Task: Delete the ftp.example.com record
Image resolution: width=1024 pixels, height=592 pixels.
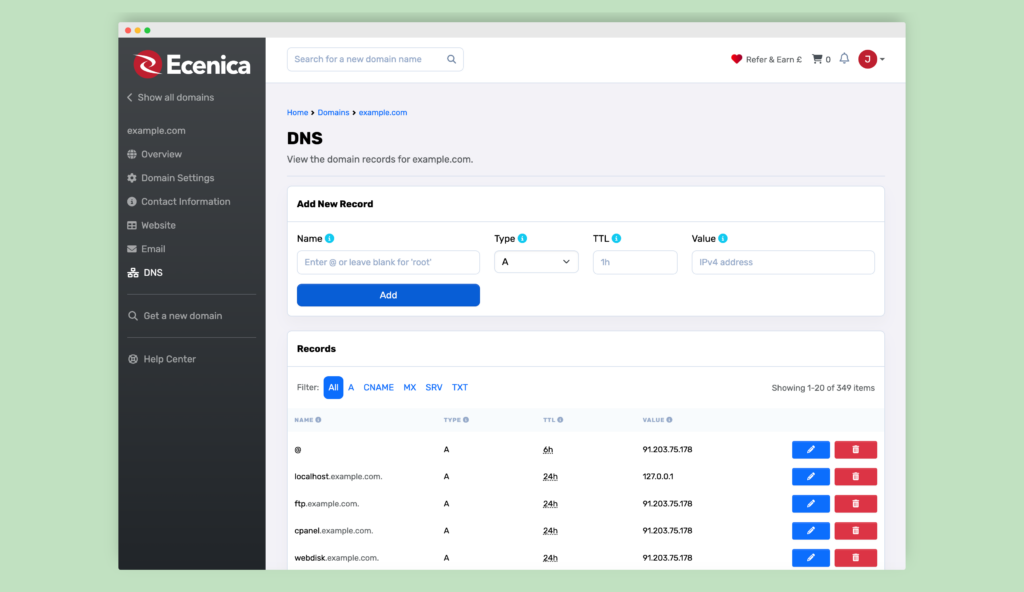Action: coord(856,504)
